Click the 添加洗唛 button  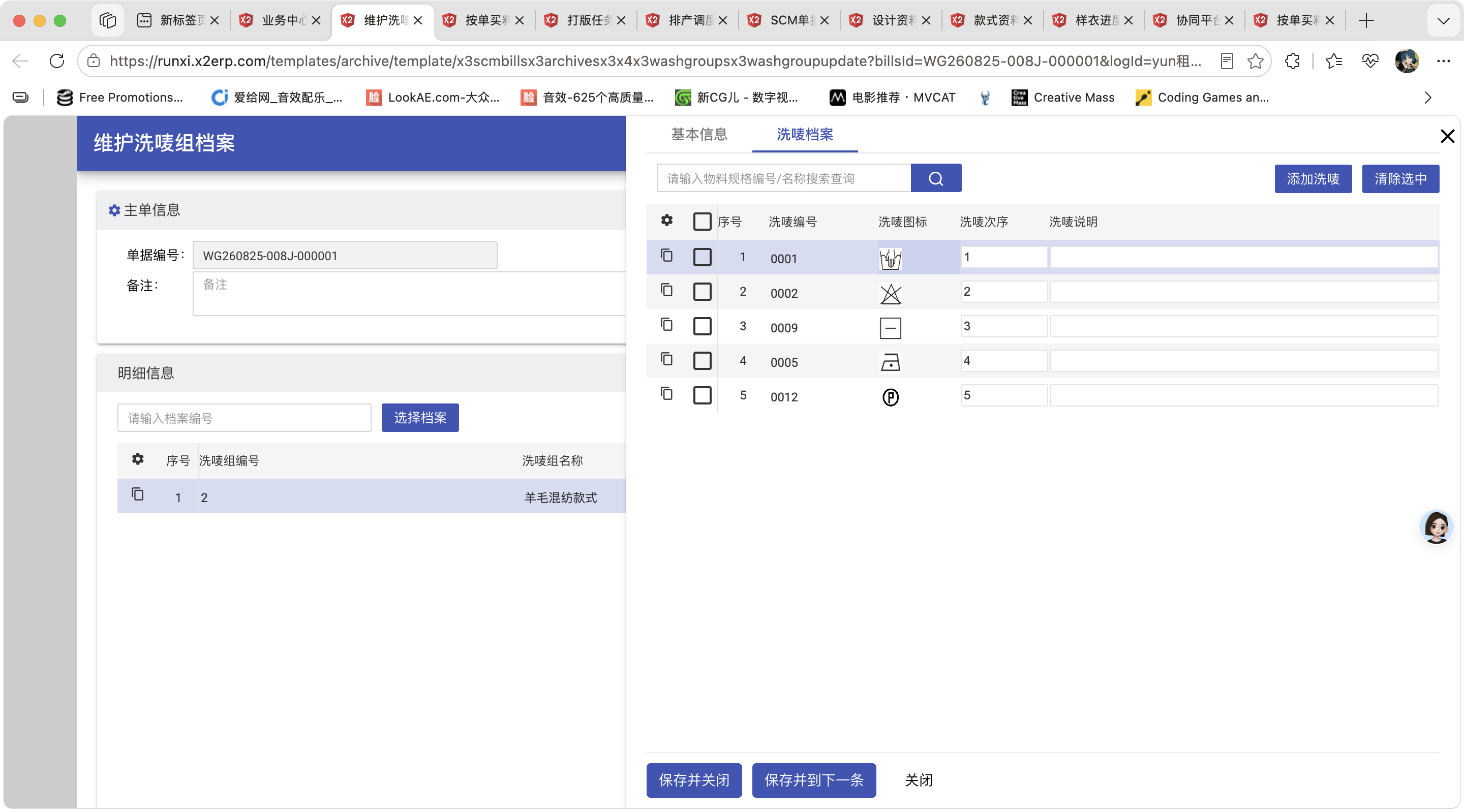[1313, 179]
